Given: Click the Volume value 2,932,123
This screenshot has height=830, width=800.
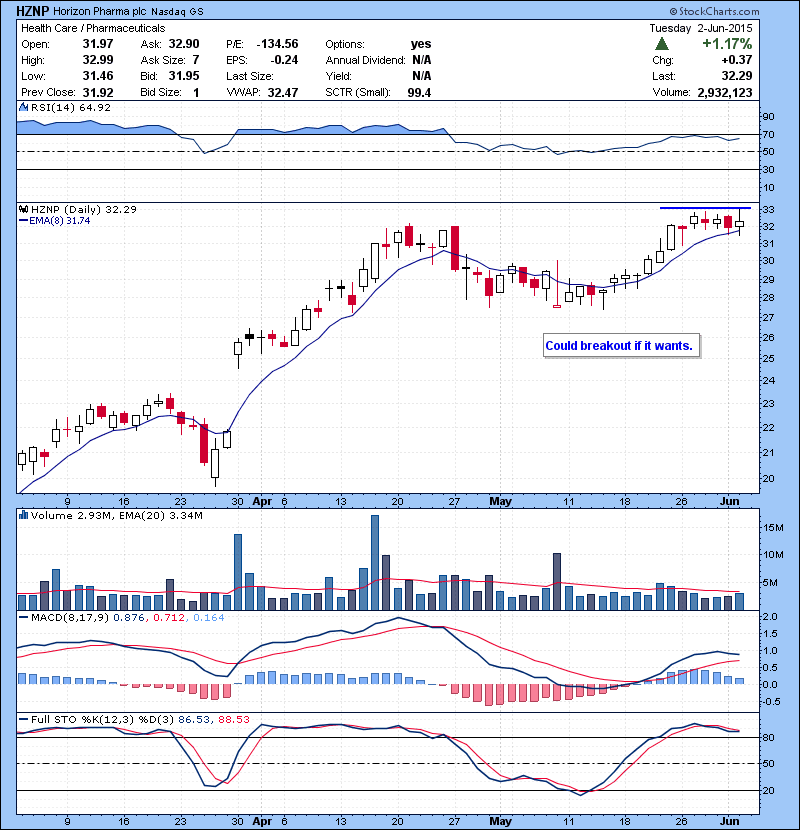Looking at the screenshot, I should coord(725,93).
